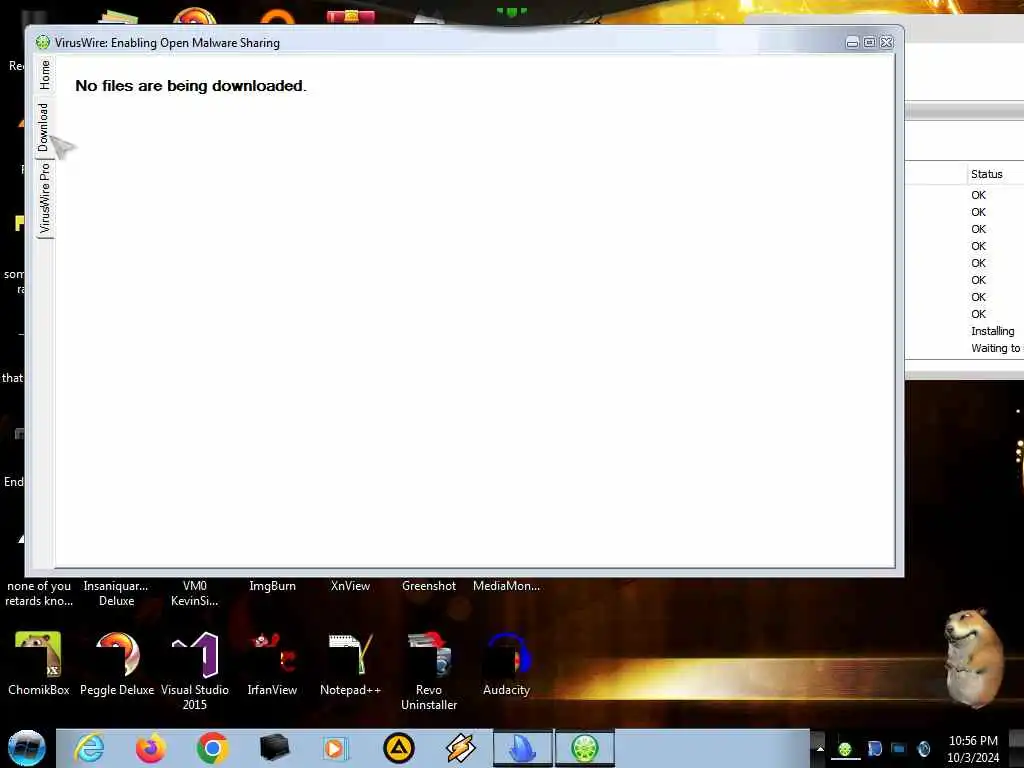Image resolution: width=1024 pixels, height=768 pixels.
Task: Select the XnView desktop label
Action: [x=350, y=586]
